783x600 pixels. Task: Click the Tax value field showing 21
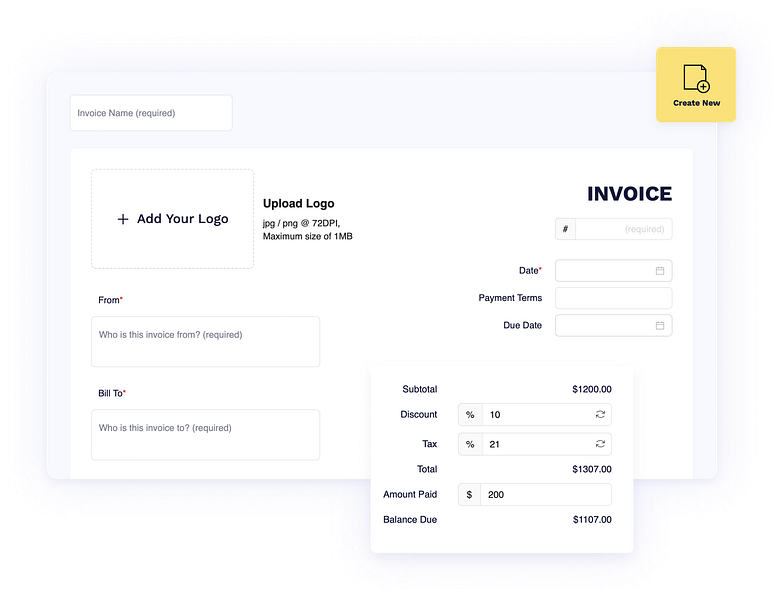coord(546,444)
